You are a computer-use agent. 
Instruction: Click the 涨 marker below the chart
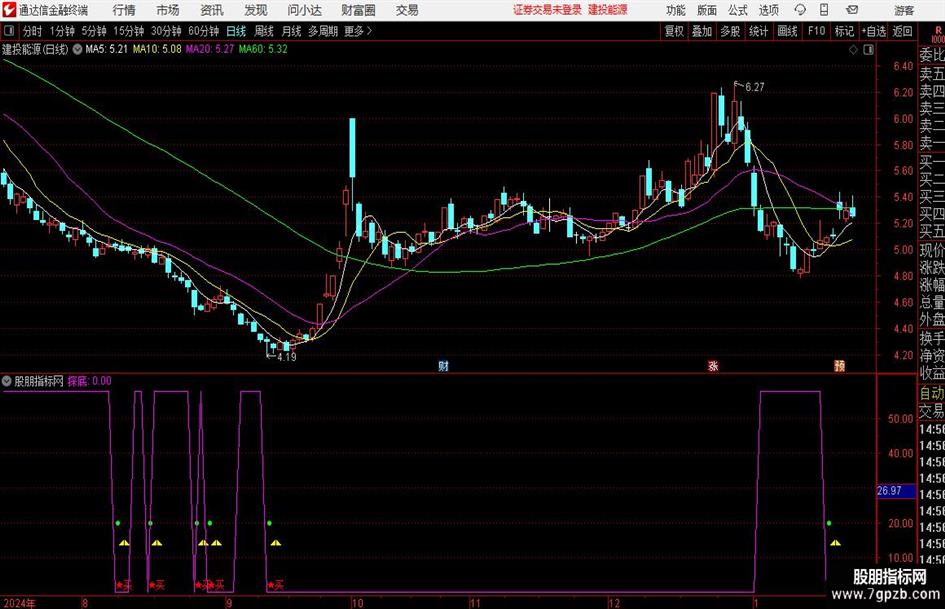(x=713, y=365)
